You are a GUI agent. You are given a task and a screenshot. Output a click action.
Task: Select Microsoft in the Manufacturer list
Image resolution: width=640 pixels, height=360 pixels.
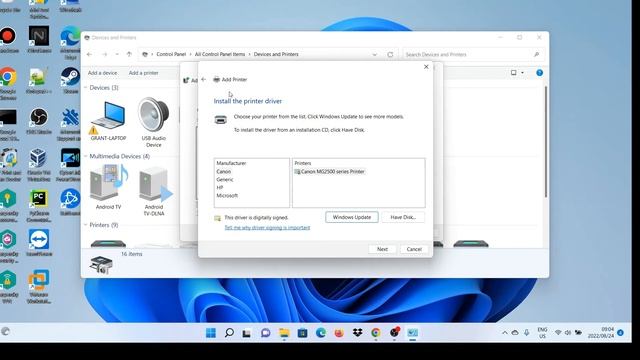coord(227,196)
